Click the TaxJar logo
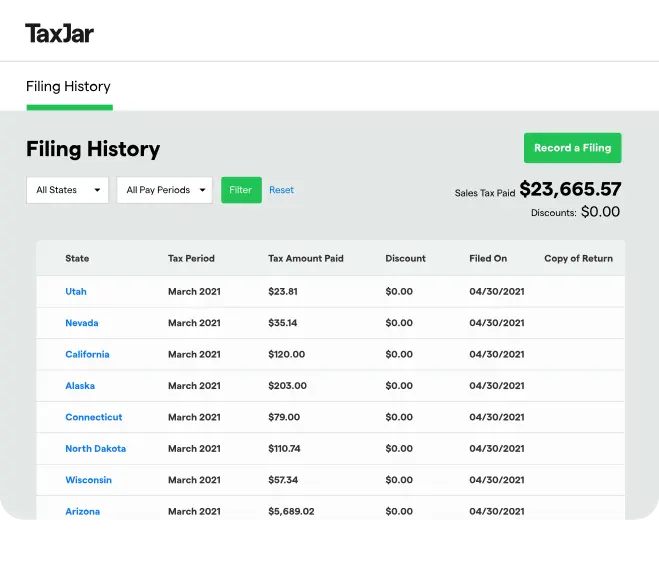Image resolution: width=659 pixels, height=561 pixels. (60, 33)
